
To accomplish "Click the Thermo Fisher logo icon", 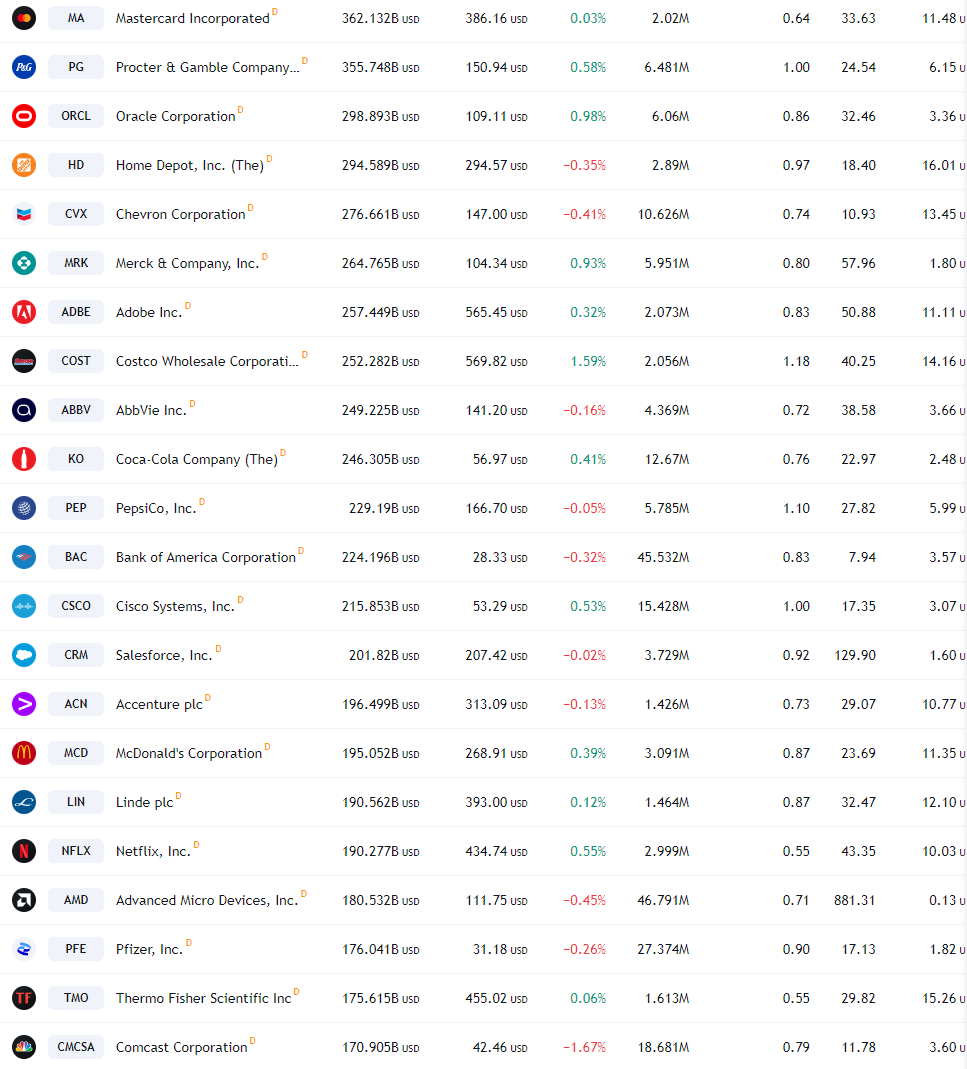I will [24, 998].
